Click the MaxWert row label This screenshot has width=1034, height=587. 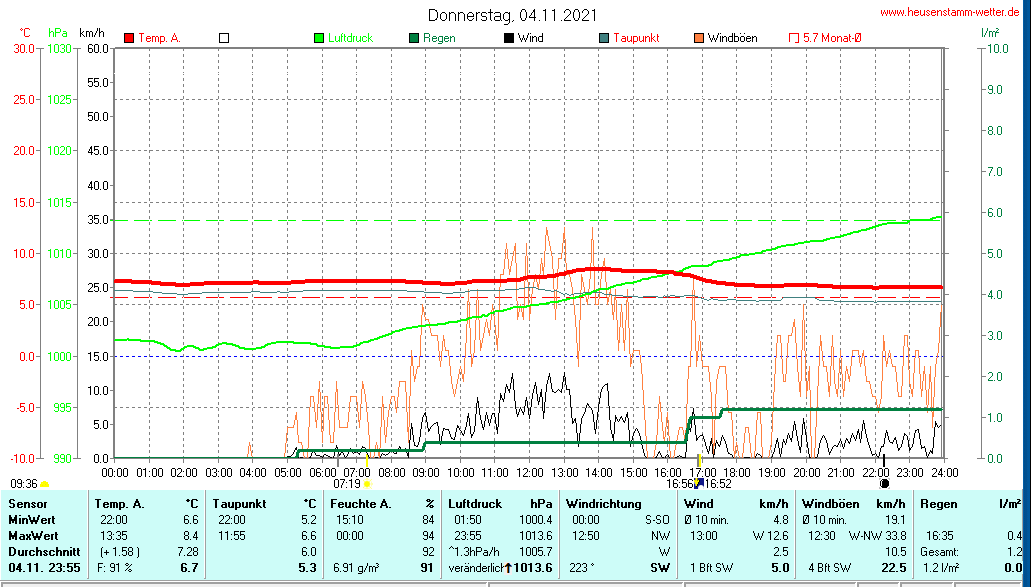(x=30, y=536)
